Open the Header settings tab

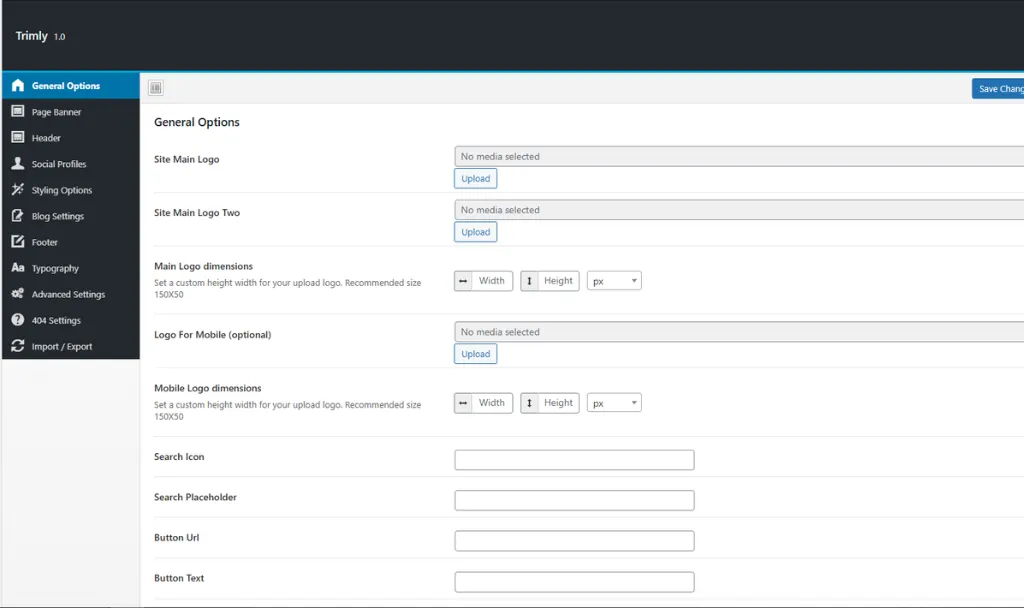(46, 138)
